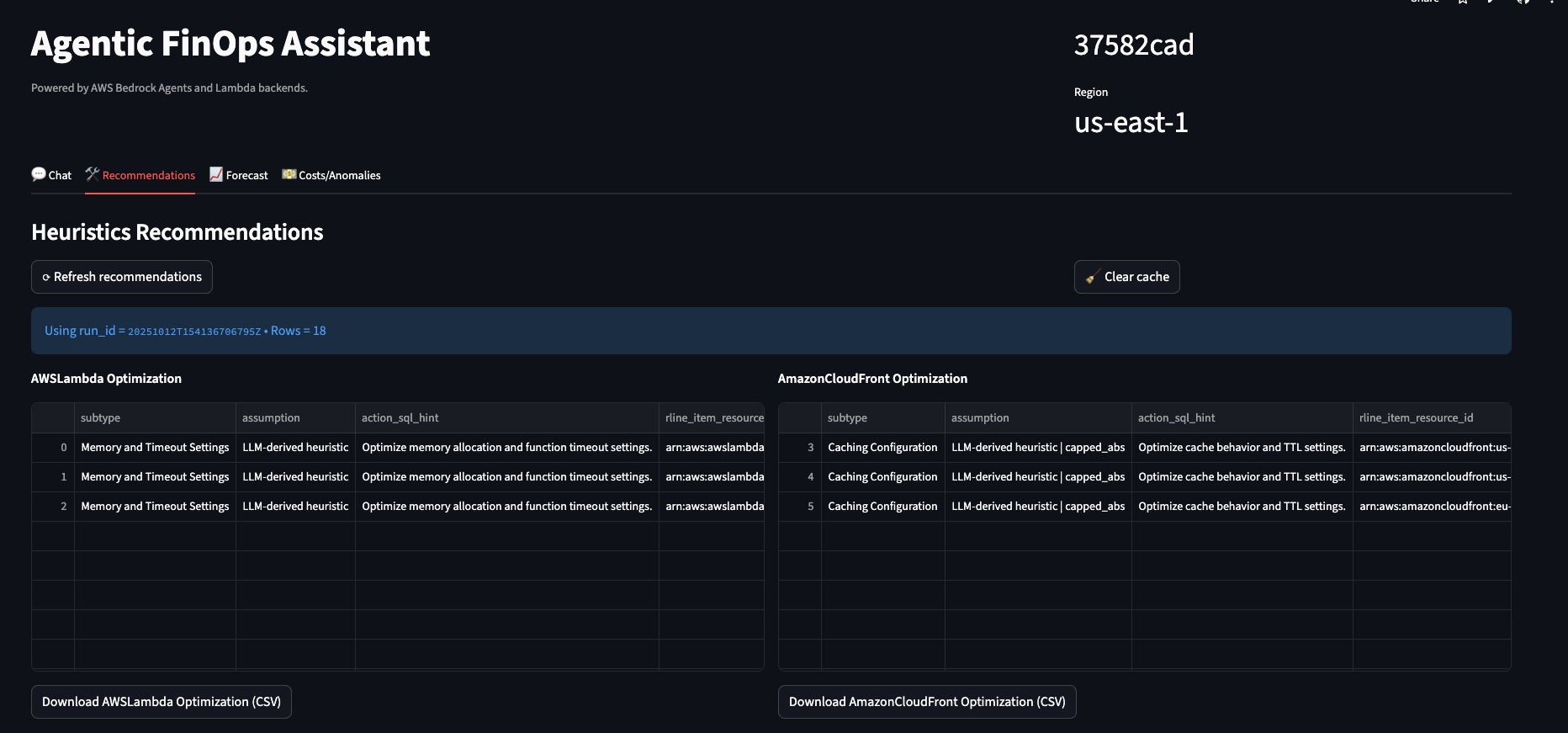Download AmazonCloudFront Optimization CSV file
Viewport: 1568px width, 733px height.
click(927, 702)
